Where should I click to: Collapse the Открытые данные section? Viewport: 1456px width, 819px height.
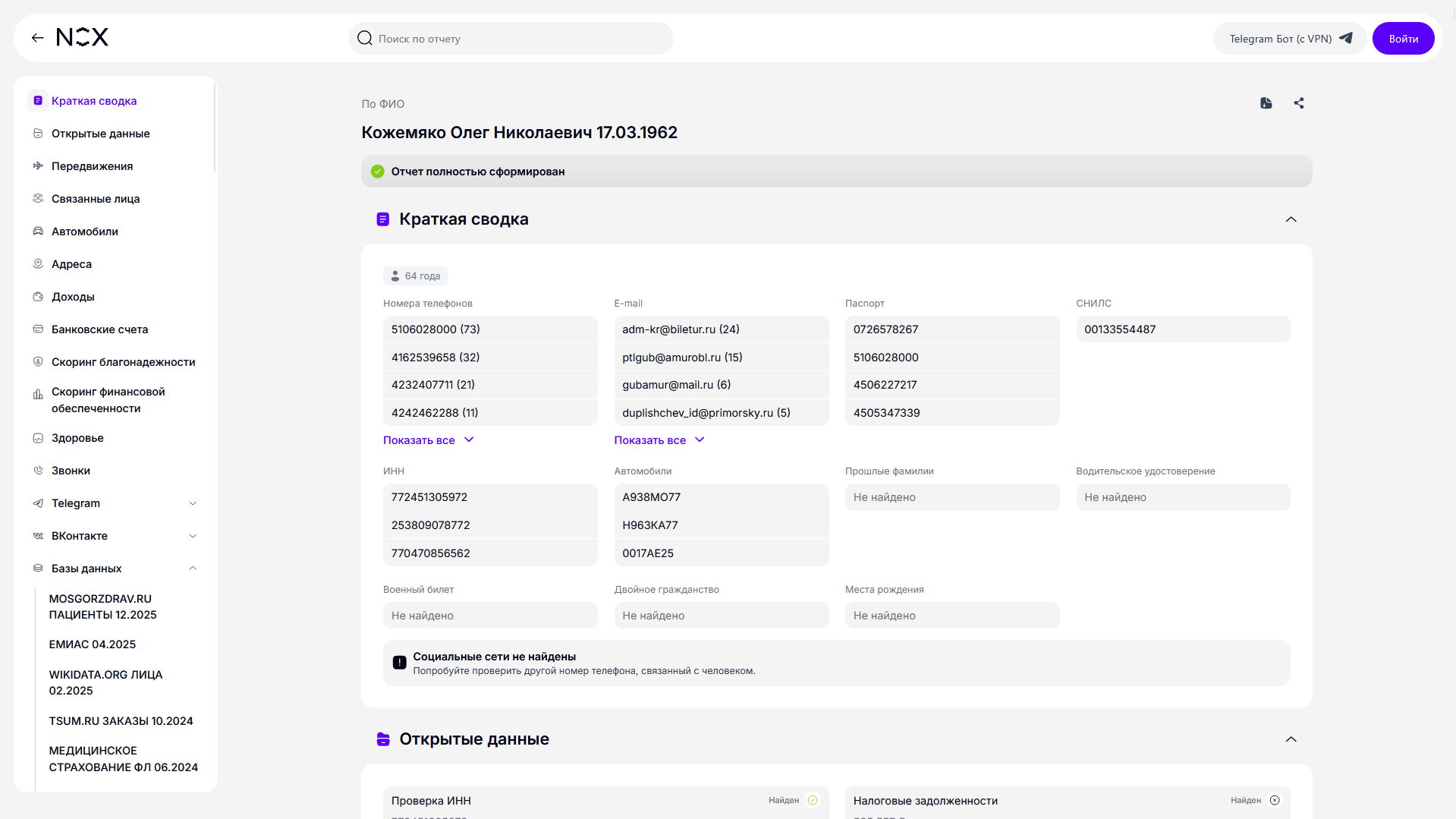pos(1291,739)
